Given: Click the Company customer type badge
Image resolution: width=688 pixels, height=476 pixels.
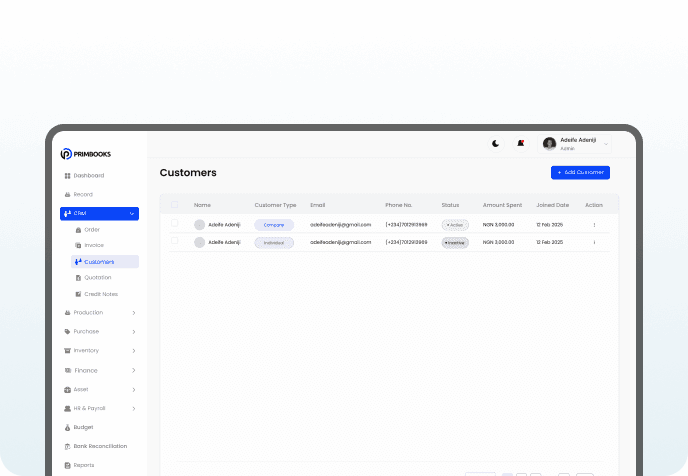Looking at the screenshot, I should (274, 225).
